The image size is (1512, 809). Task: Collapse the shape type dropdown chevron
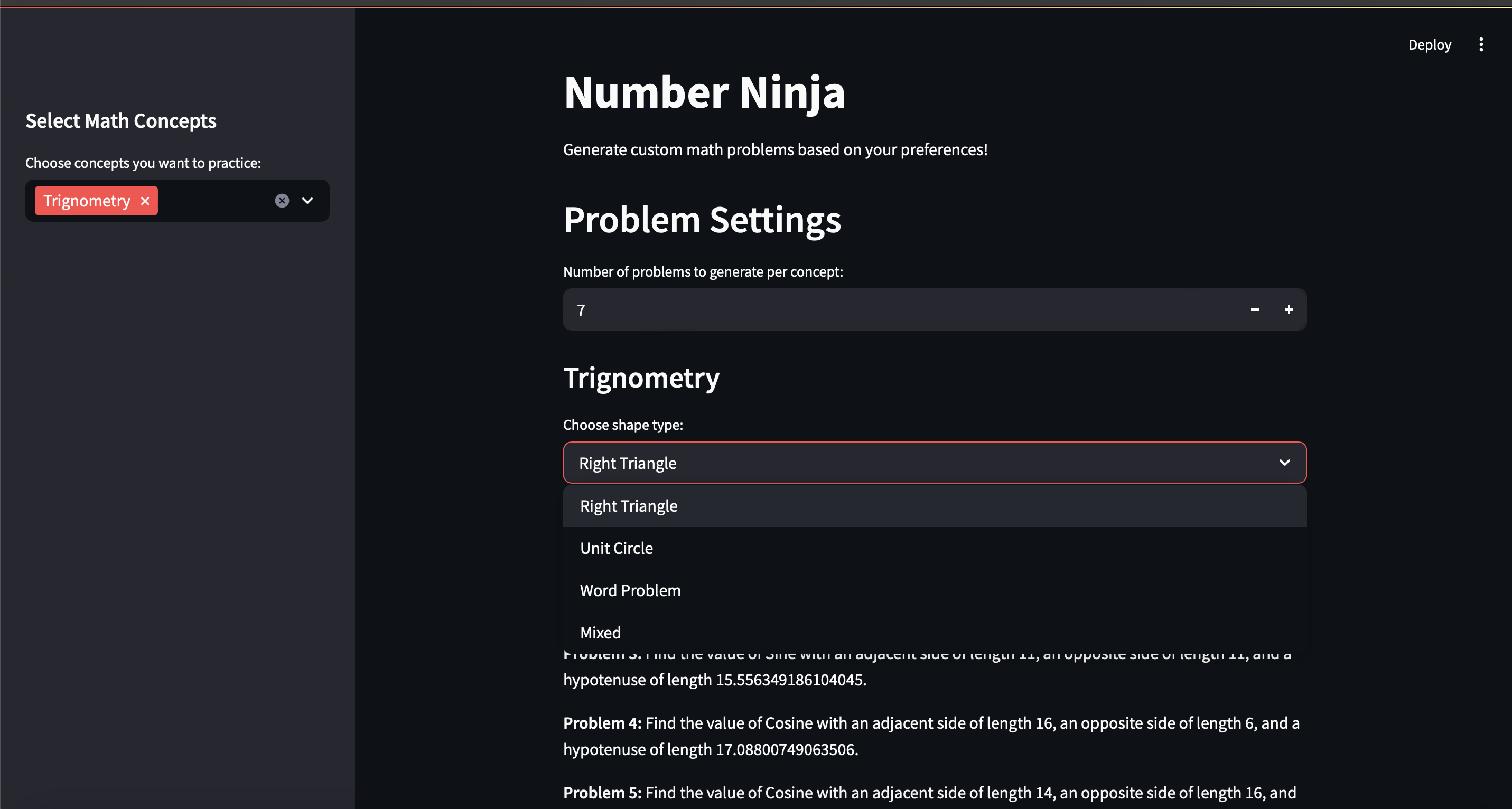[x=1284, y=462]
